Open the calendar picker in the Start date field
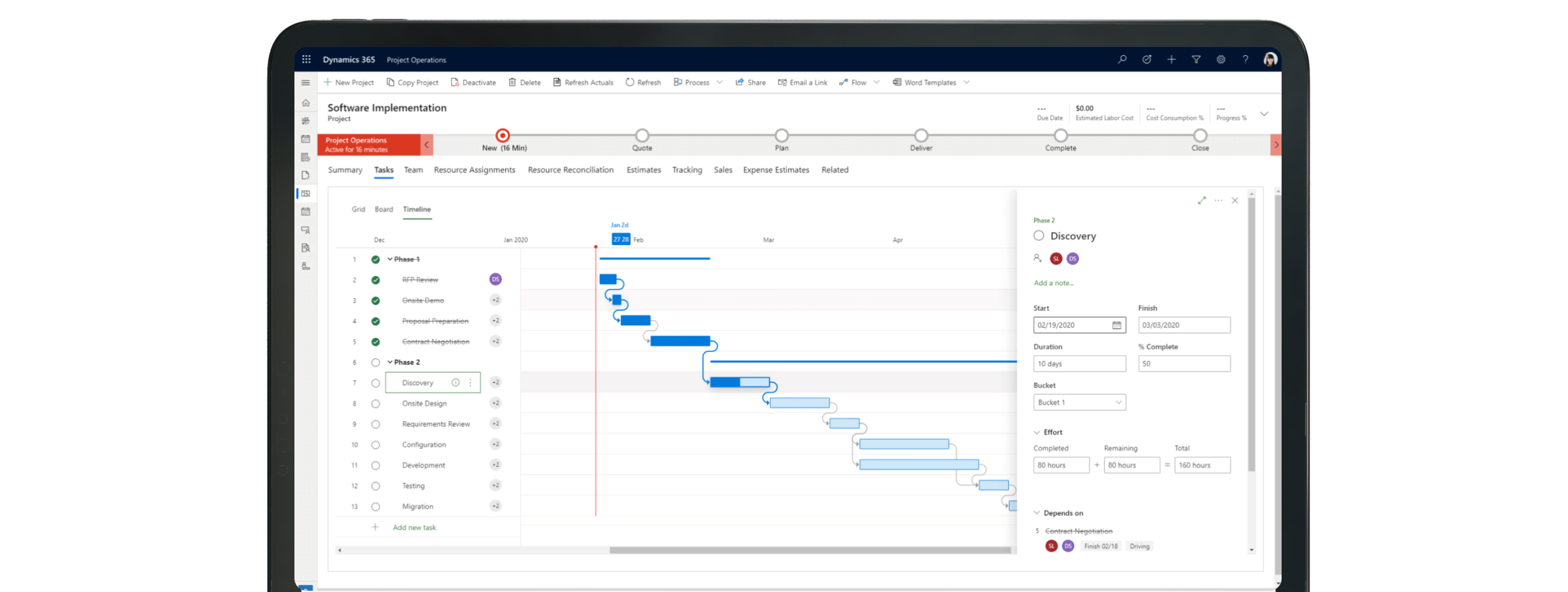1568x592 pixels. (x=1116, y=325)
